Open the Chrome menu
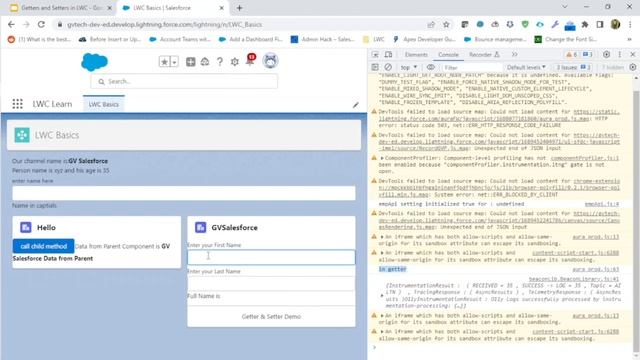This screenshot has height=360, width=640. 630,24
